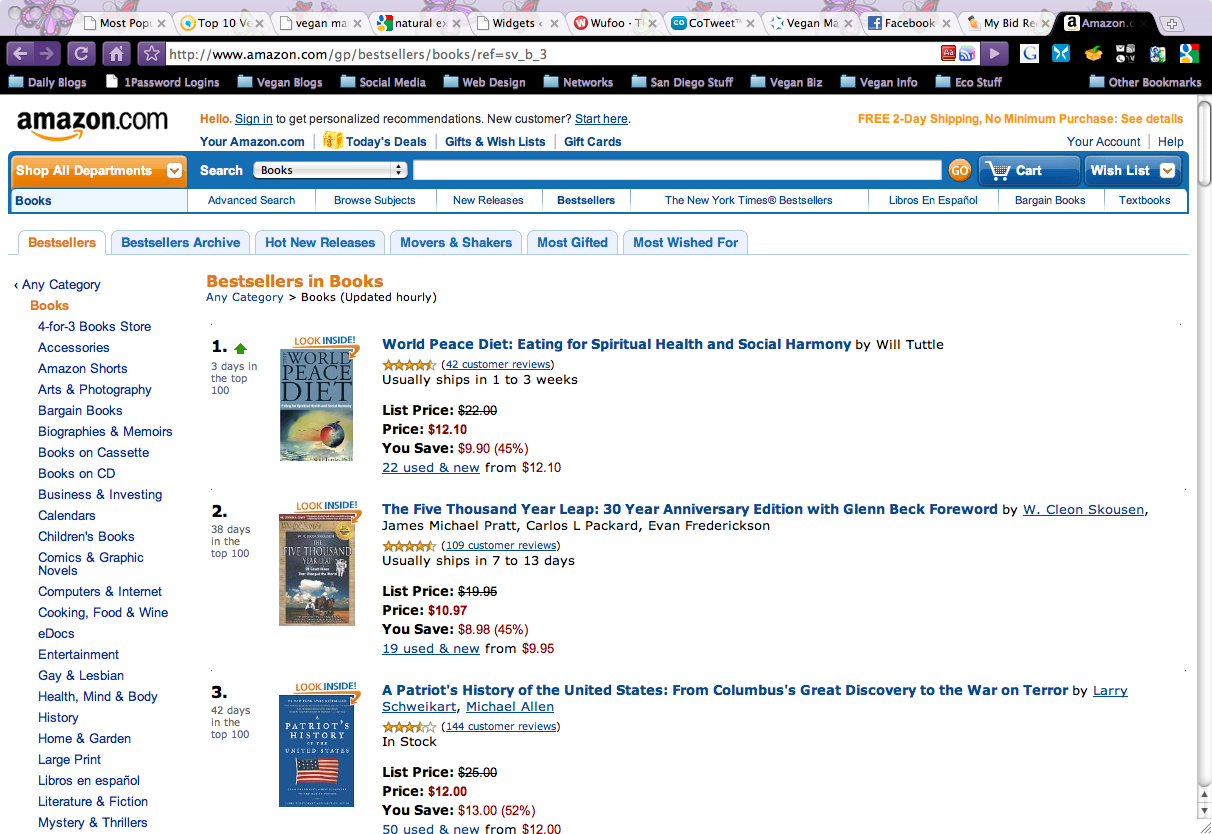Click the Amazon search text field
The image size is (1212, 834).
tap(677, 170)
